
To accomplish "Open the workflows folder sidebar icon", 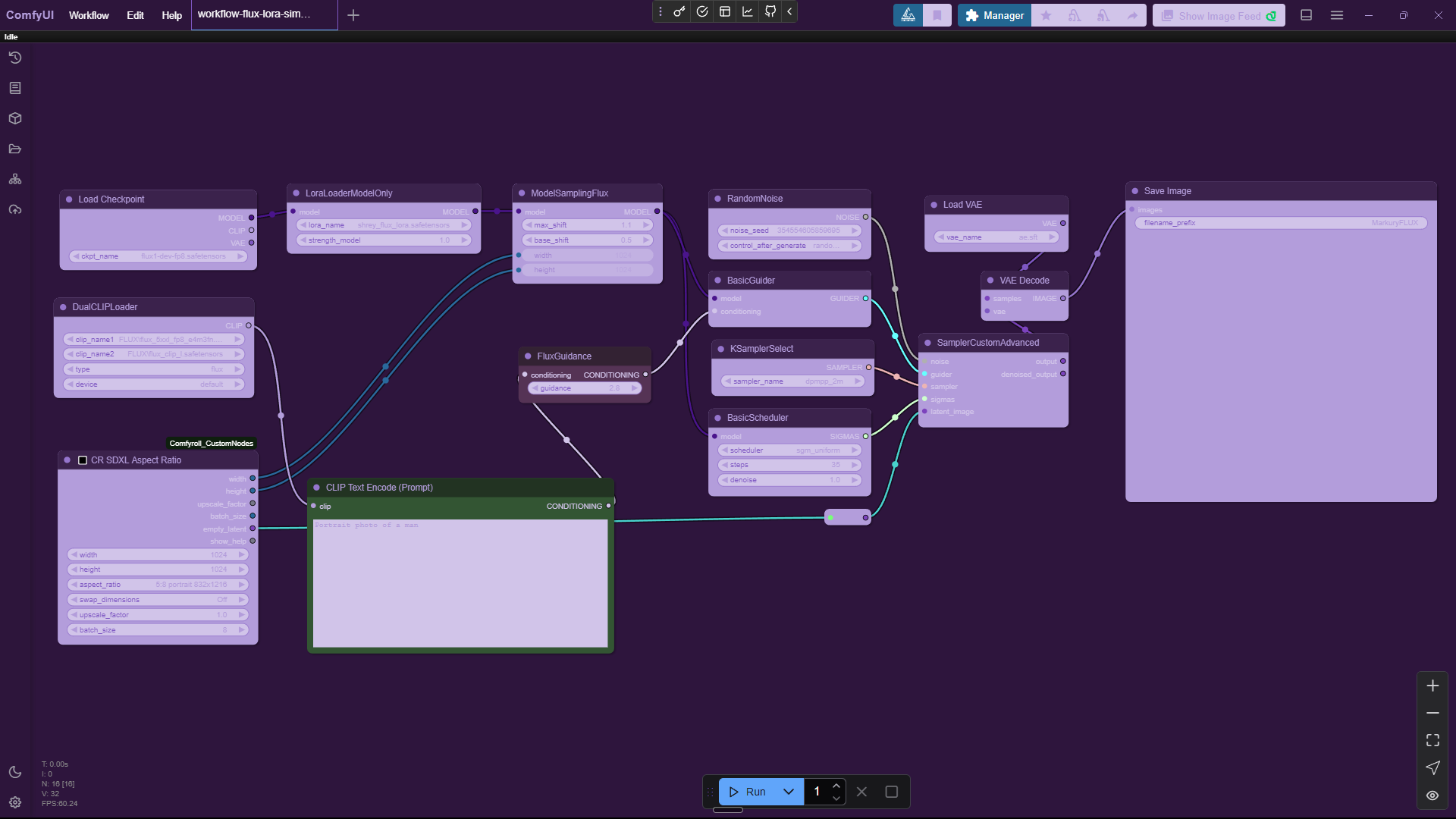I will [15, 149].
